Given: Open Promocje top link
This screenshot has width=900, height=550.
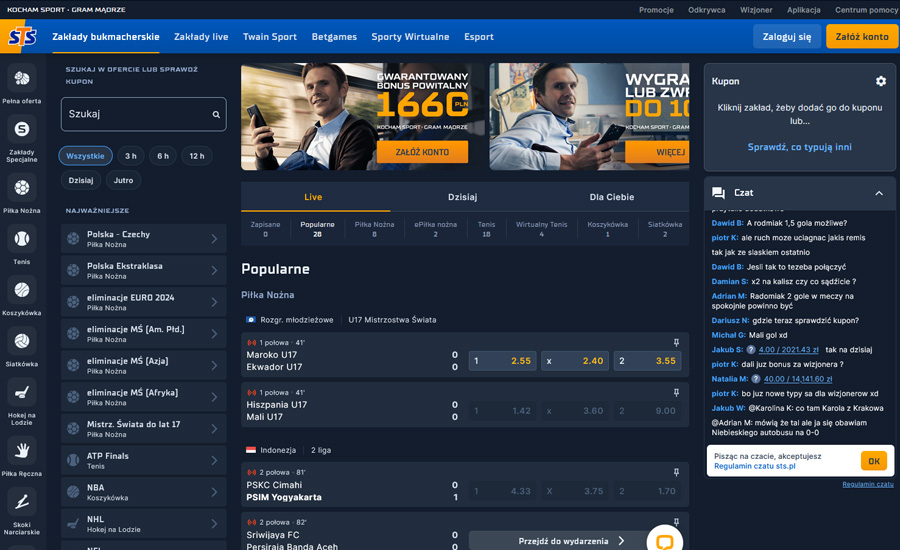Looking at the screenshot, I should point(656,10).
